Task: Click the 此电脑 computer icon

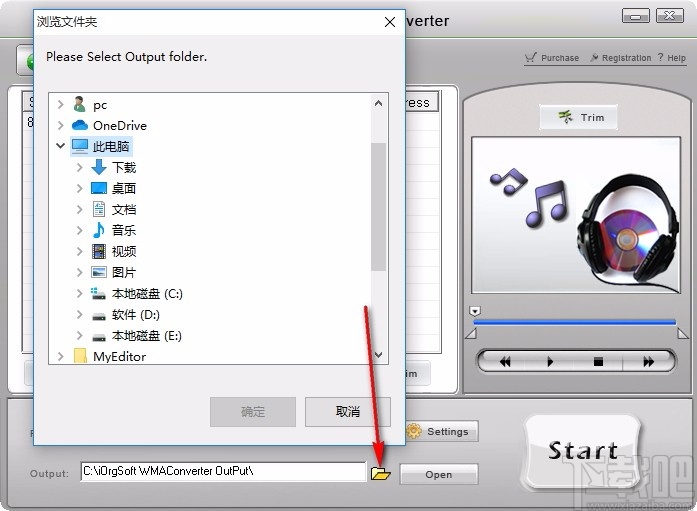Action: point(80,146)
